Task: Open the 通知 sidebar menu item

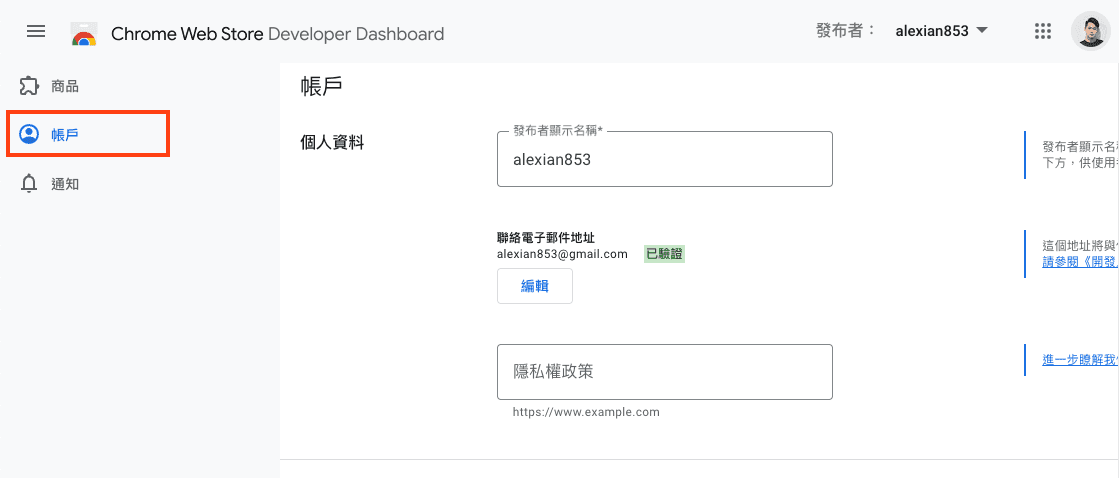Action: point(65,184)
